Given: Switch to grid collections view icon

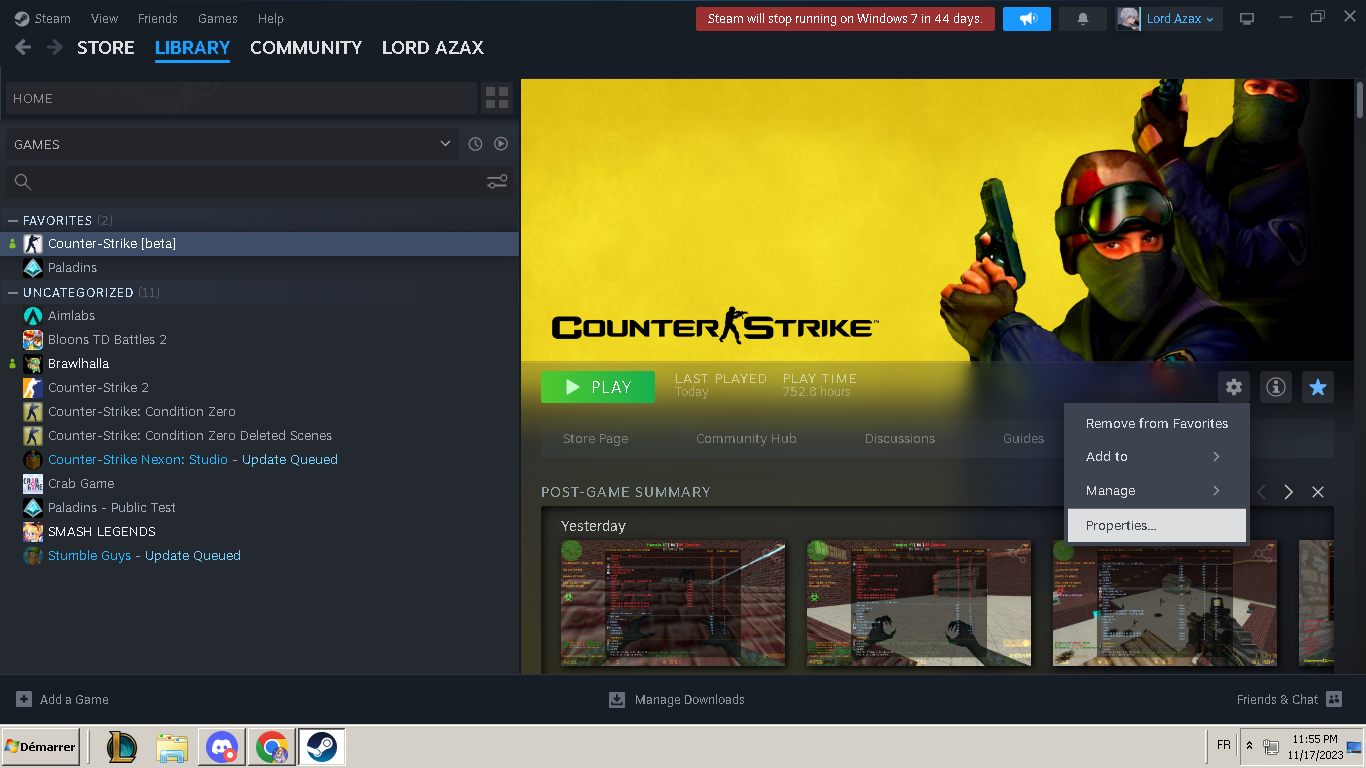Looking at the screenshot, I should point(496,98).
